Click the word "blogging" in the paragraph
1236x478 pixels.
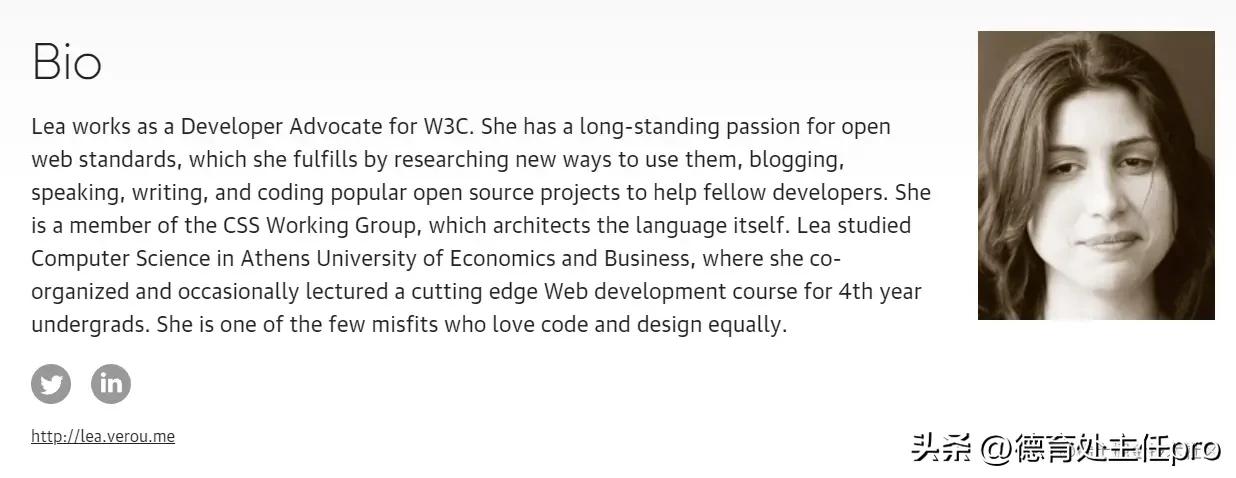[x=798, y=160]
